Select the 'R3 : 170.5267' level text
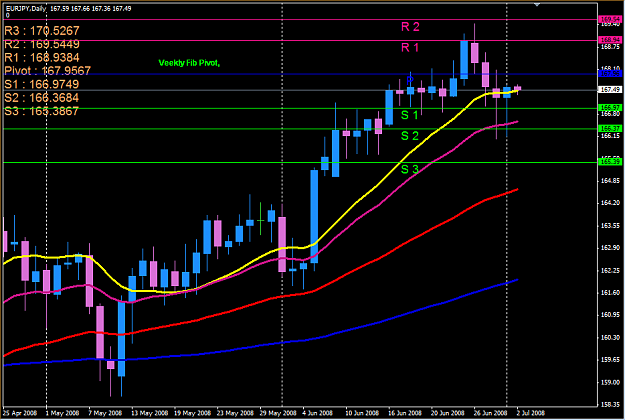This screenshot has height=420, width=625. (42, 31)
